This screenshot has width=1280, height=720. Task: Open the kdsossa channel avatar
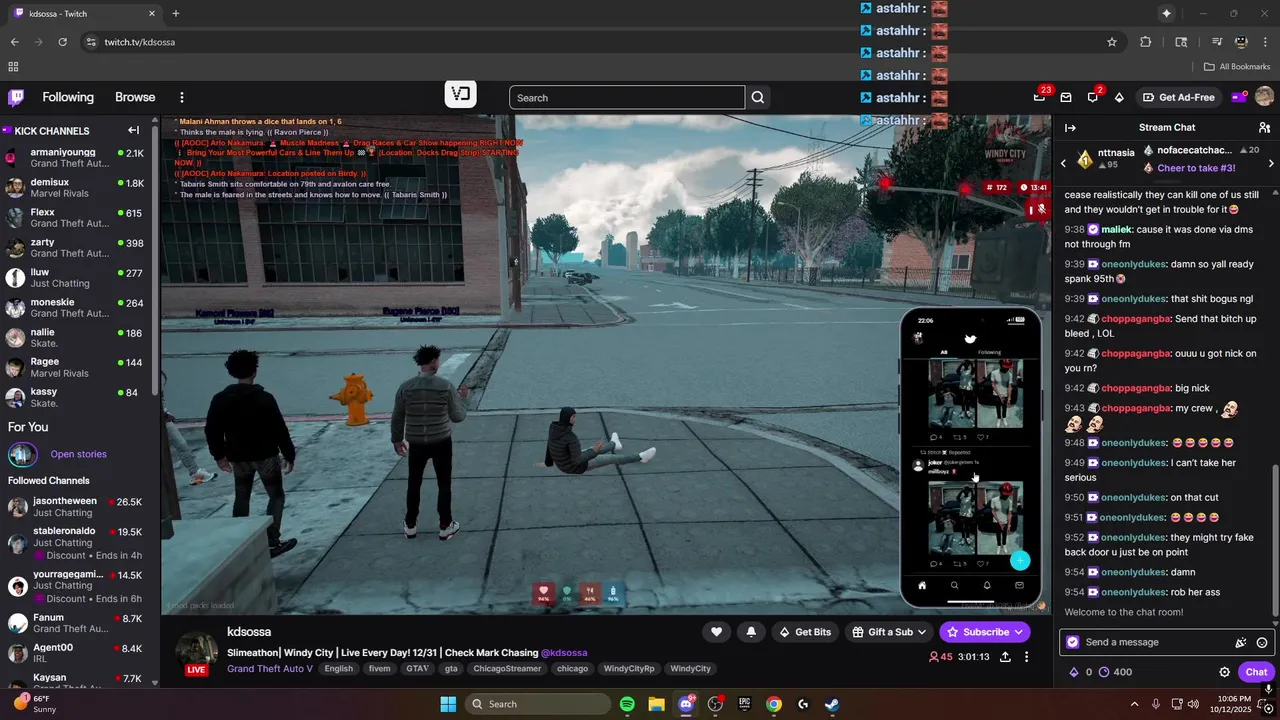point(197,653)
